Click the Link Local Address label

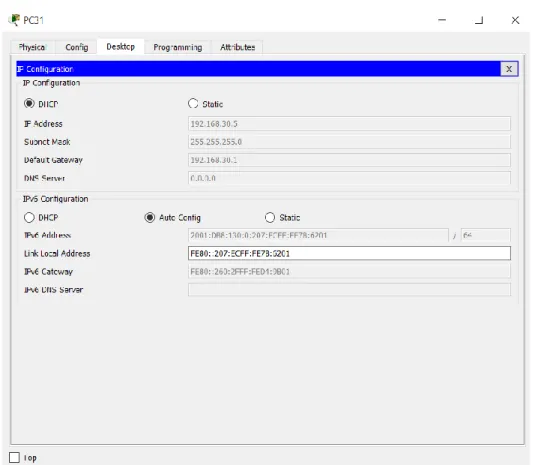click(x=57, y=253)
